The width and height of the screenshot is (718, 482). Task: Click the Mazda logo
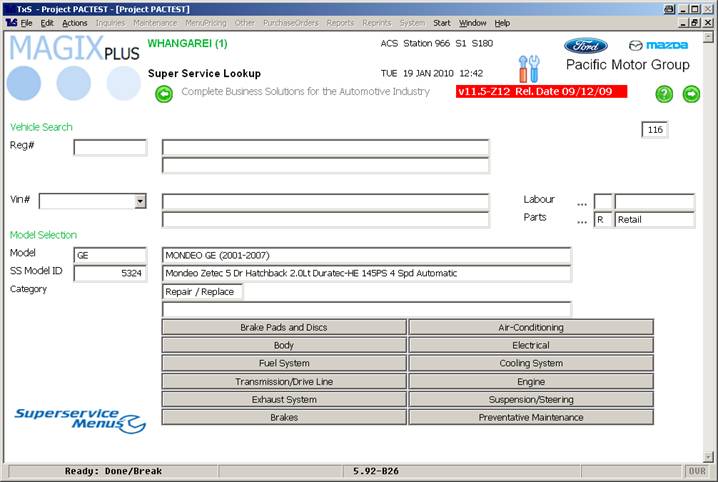tap(658, 45)
